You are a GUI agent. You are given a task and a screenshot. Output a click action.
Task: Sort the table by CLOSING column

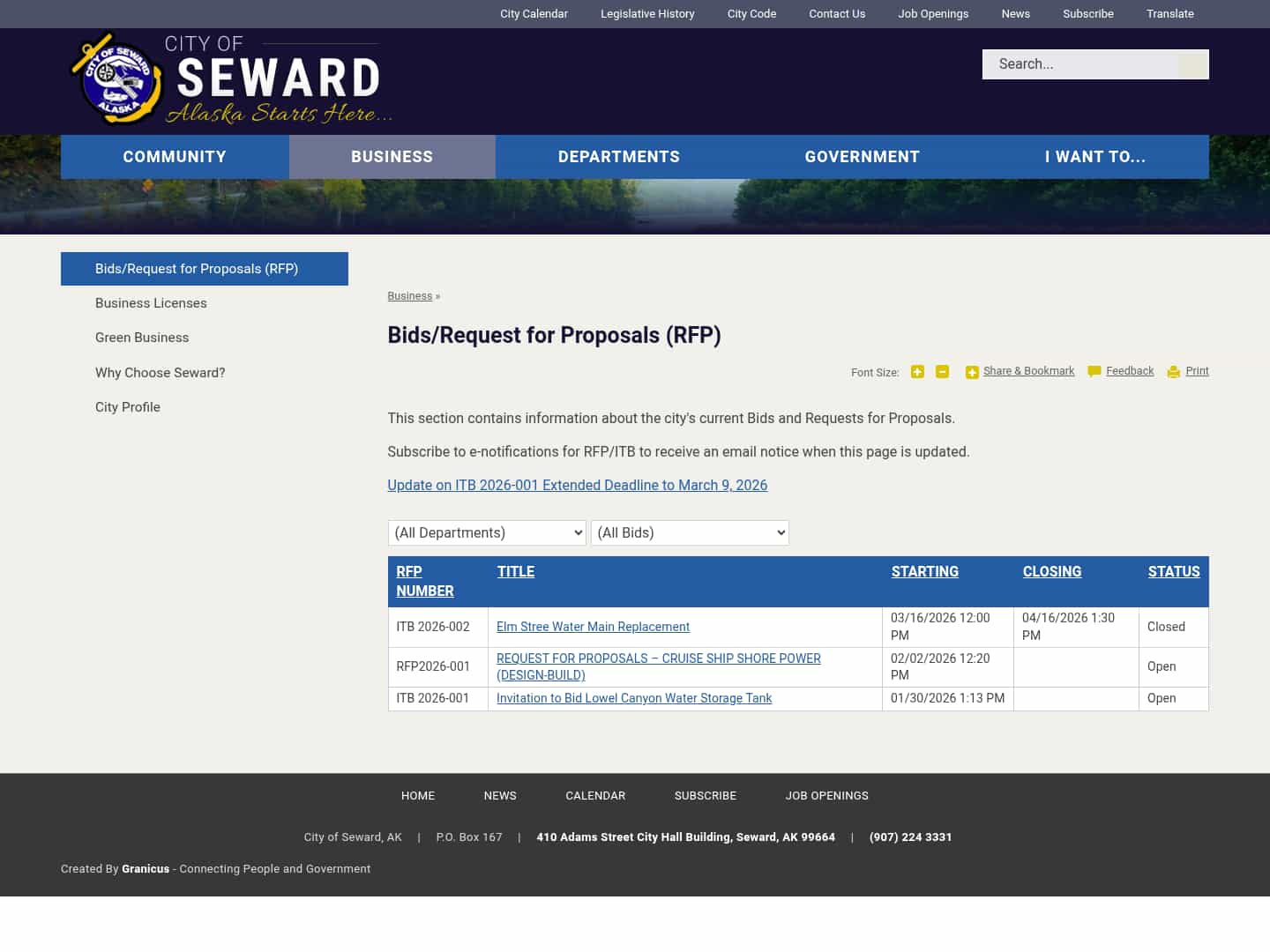click(1052, 571)
